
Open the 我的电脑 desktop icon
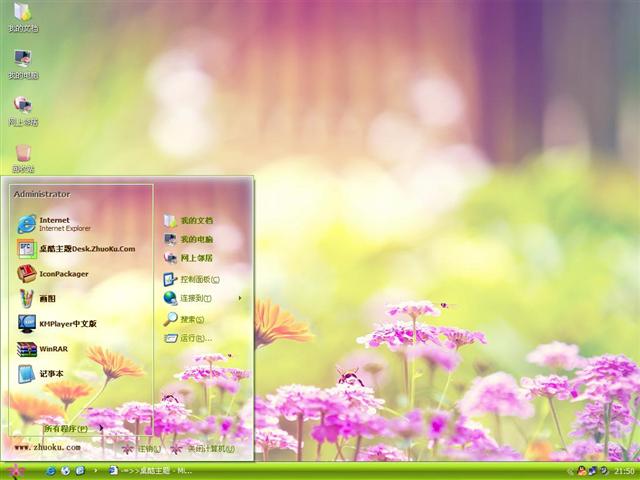[23, 64]
